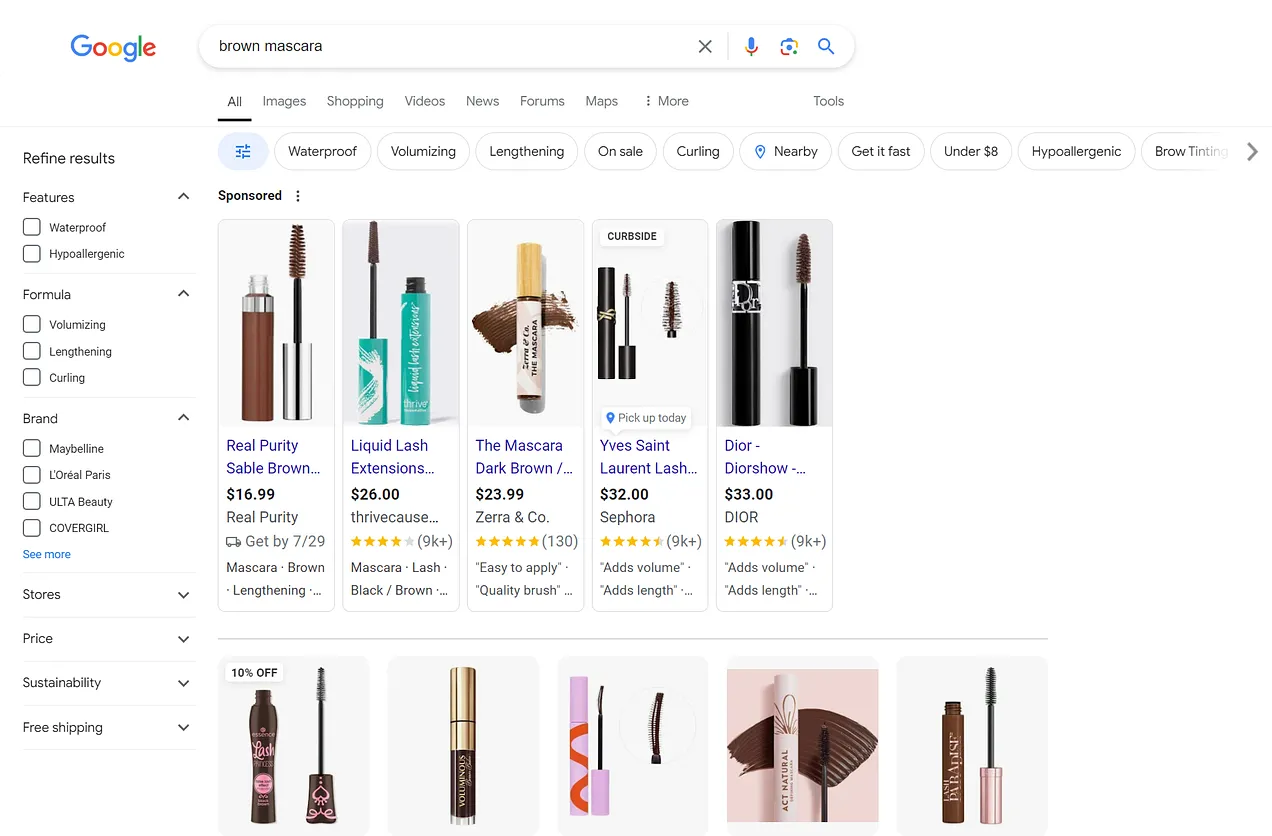Select the All results tab

point(235,102)
